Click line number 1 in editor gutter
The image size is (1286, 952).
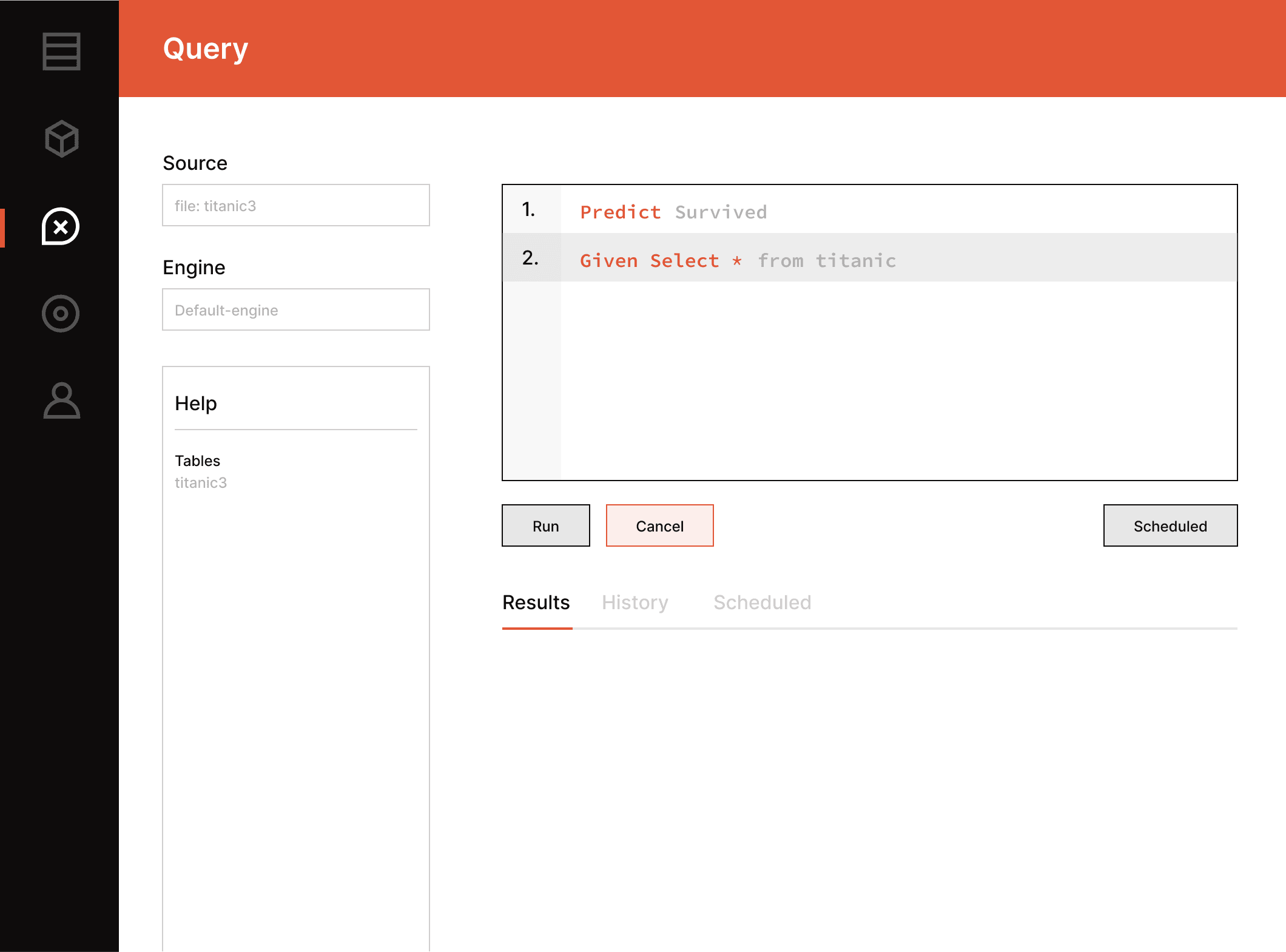[x=529, y=209]
